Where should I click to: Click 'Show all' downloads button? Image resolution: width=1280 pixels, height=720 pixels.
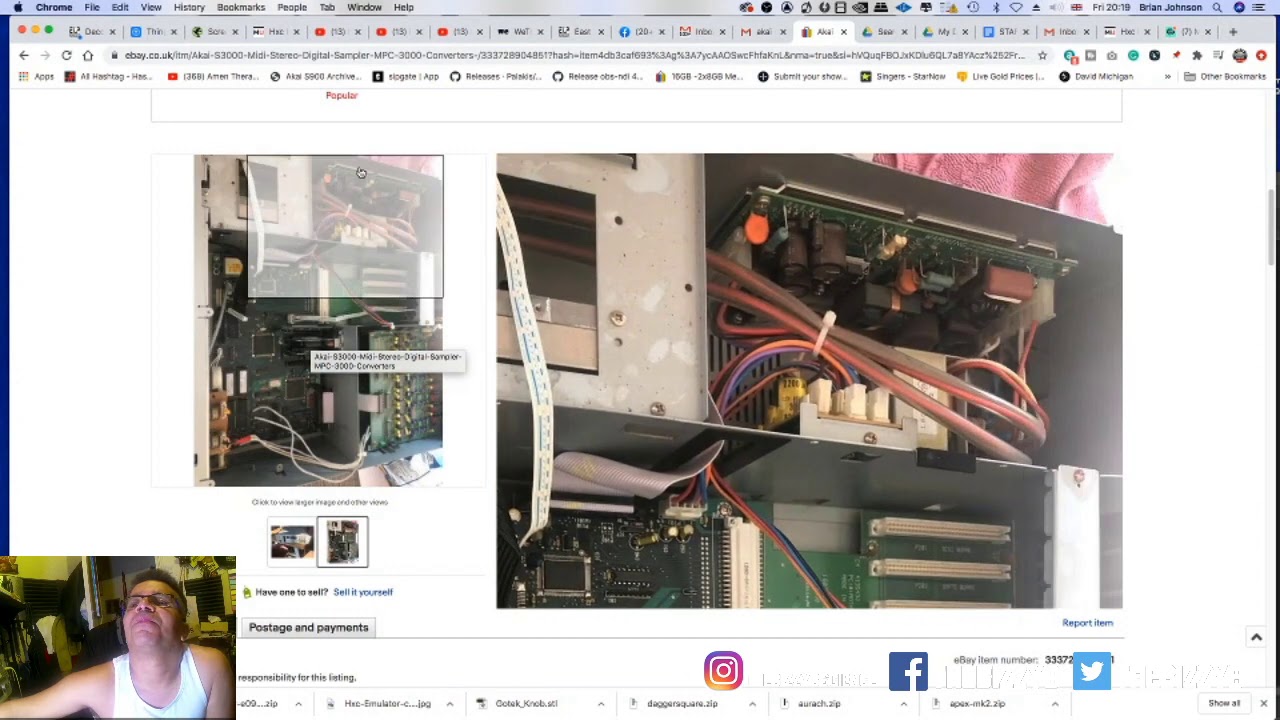1224,704
